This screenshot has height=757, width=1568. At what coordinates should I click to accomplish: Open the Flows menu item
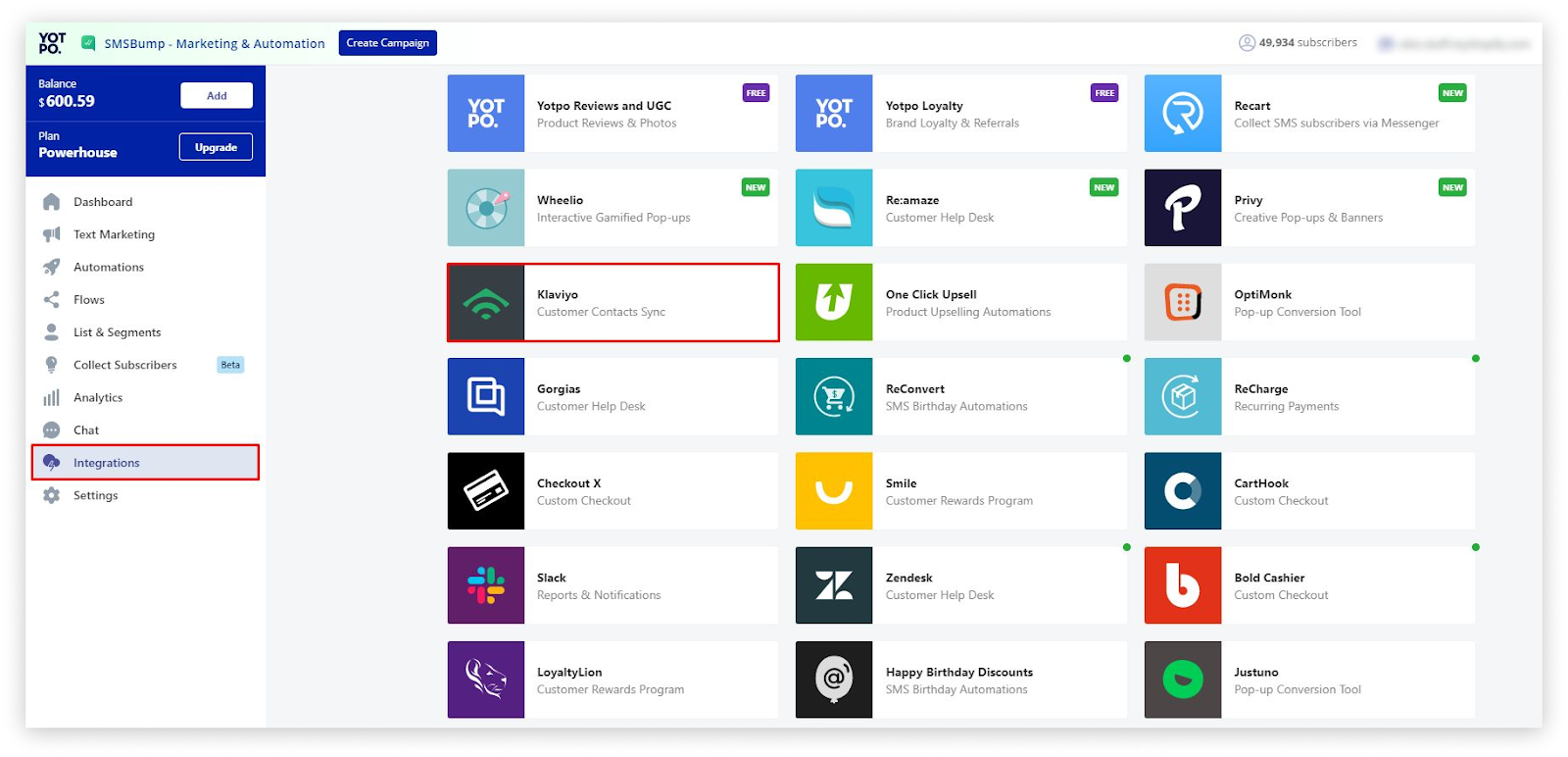click(x=145, y=300)
